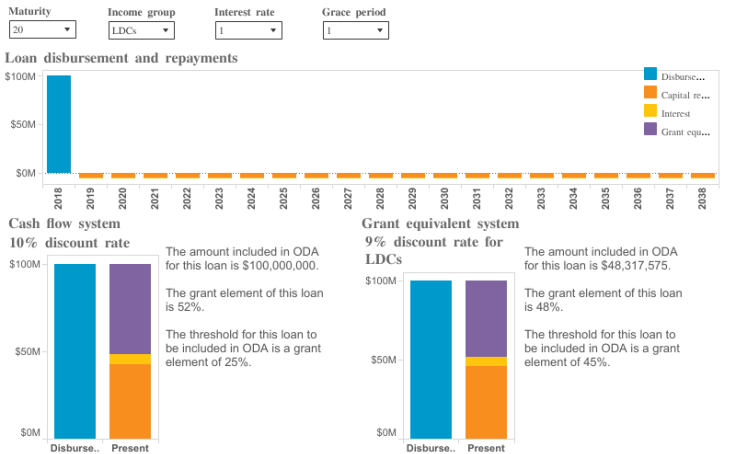Click the blue Disbursement legend swatch
The width and height of the screenshot is (736, 454).
tap(650, 75)
